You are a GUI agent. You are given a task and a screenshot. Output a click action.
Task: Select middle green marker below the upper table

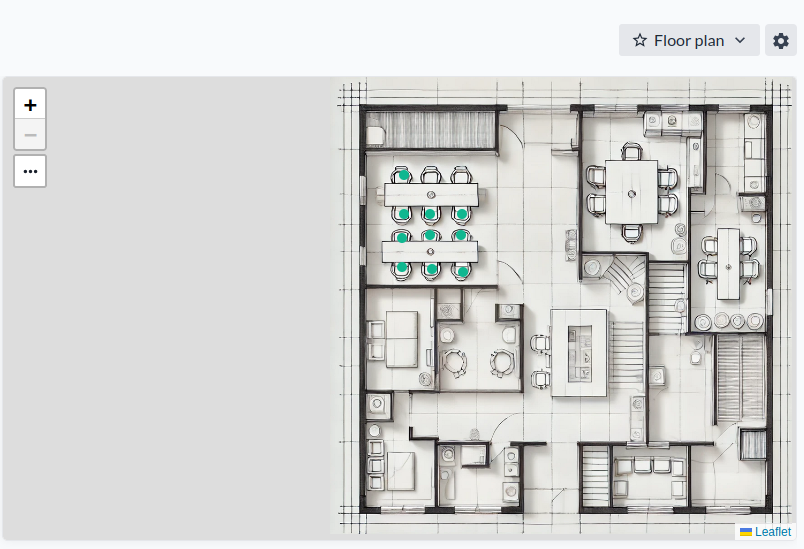pos(431,214)
